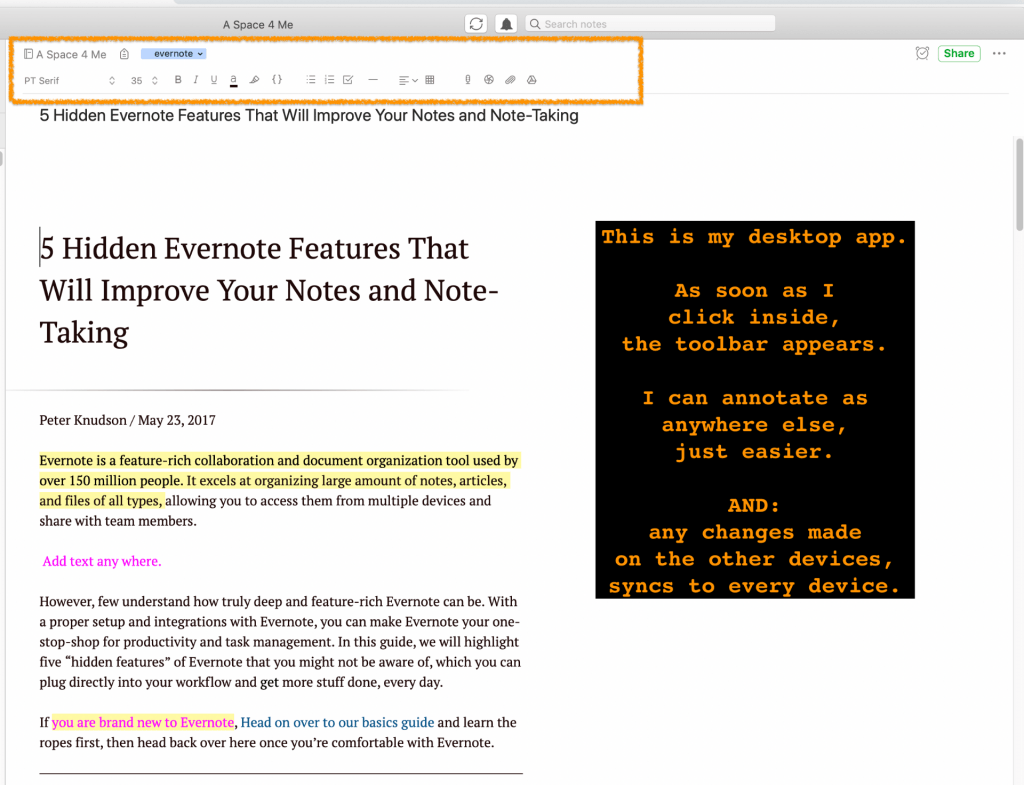
Task: Click the magenta 'Add text any where.' line
Action: pos(102,561)
